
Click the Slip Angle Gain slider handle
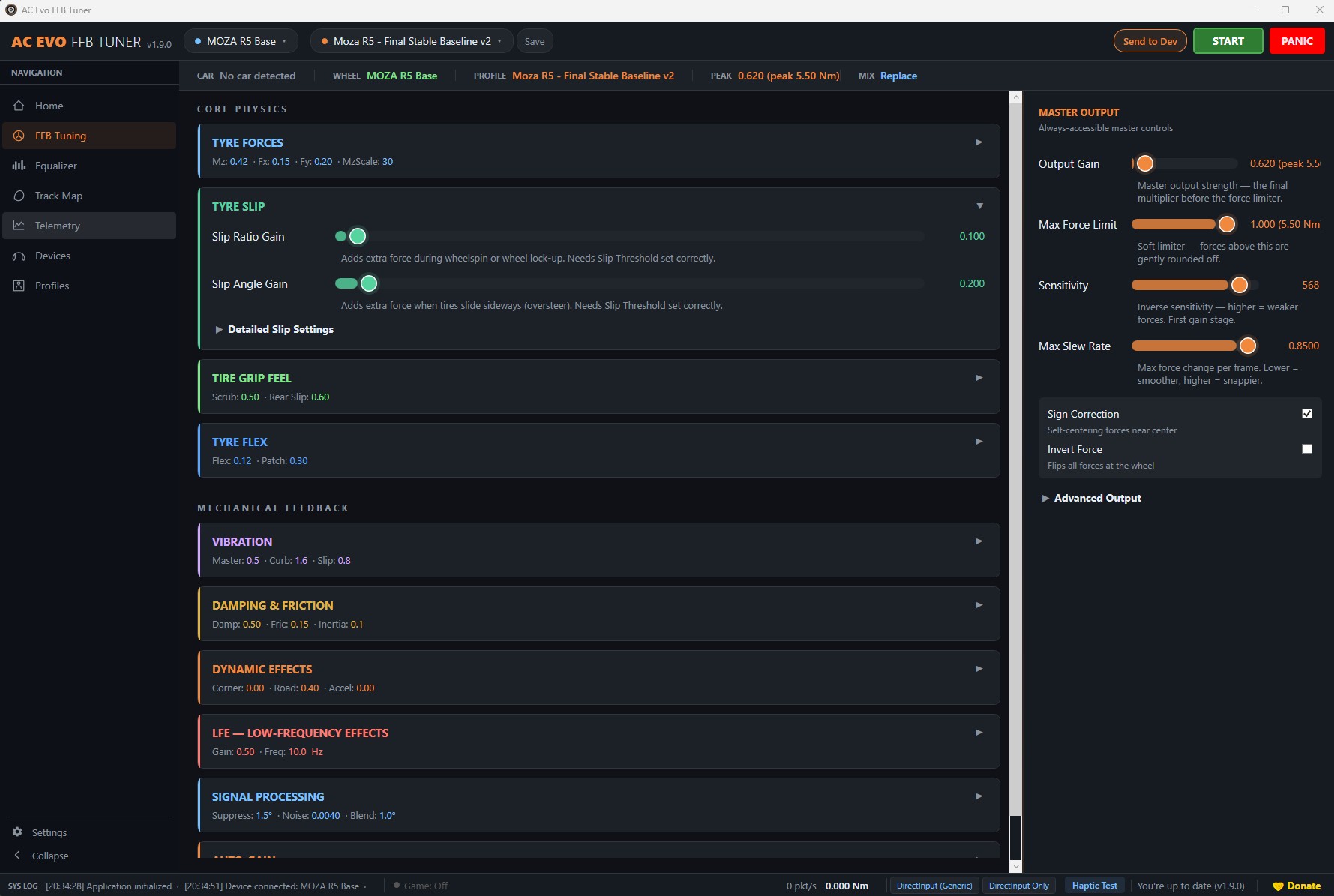[369, 283]
